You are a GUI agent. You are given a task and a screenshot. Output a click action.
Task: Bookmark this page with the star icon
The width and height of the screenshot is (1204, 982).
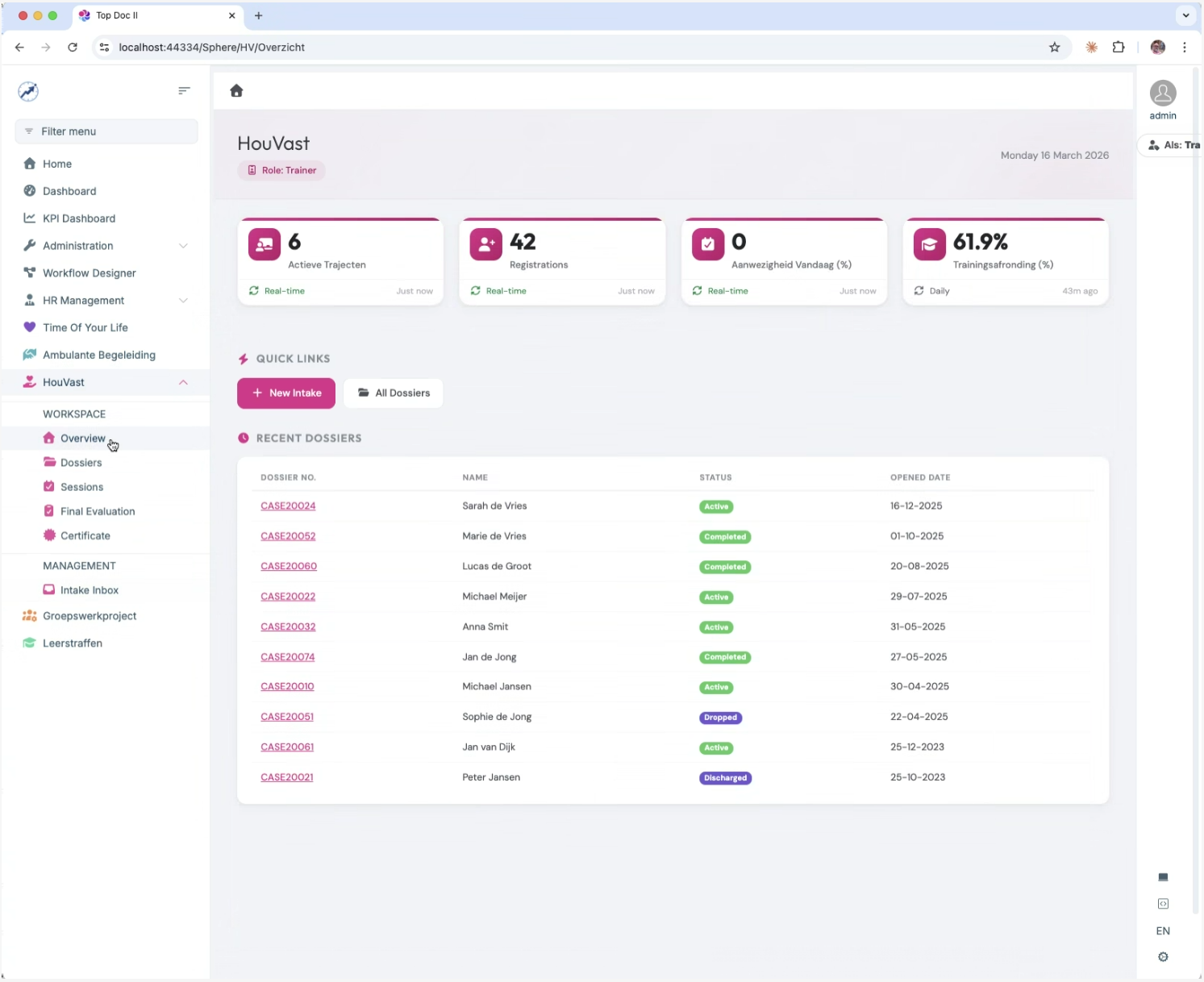(1054, 48)
